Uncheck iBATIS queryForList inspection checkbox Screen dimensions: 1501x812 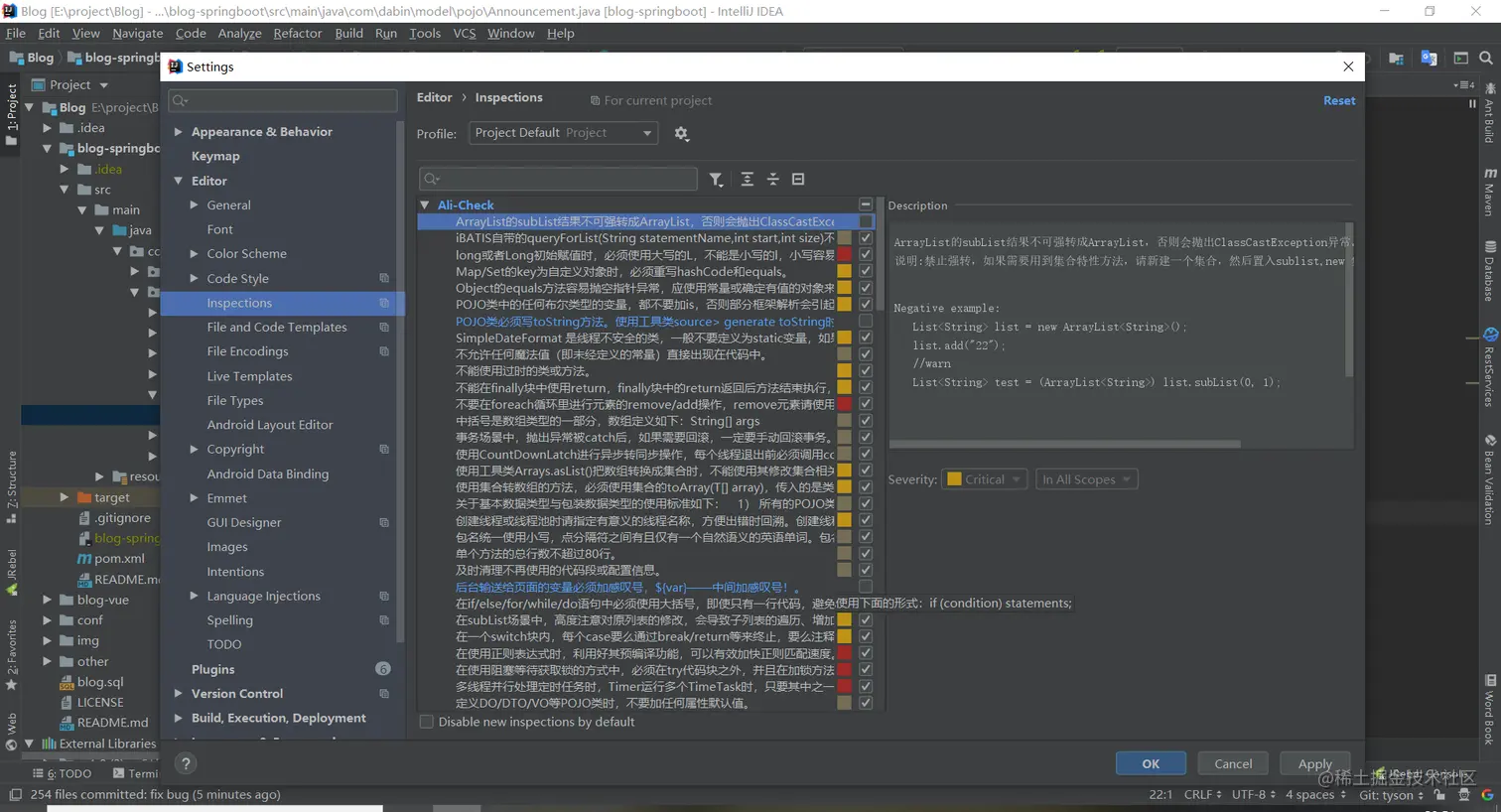tap(866, 238)
